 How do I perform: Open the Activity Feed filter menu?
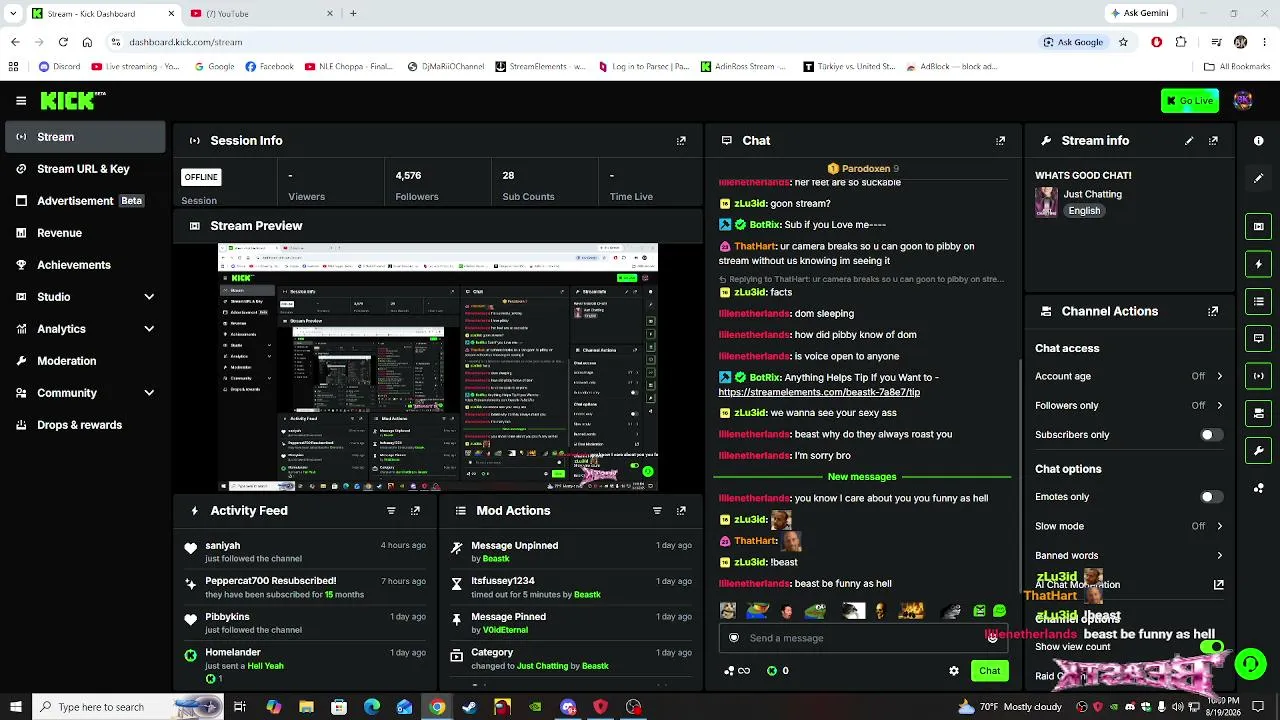point(391,511)
